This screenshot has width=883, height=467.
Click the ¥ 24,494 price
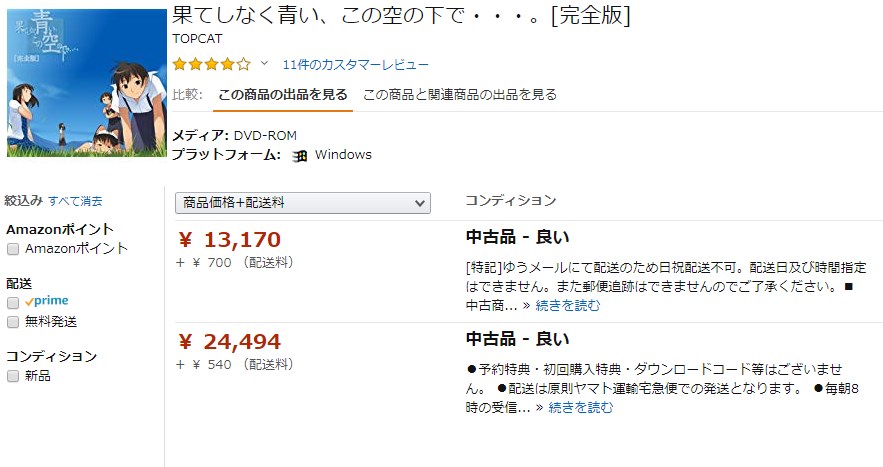pyautogui.click(x=229, y=342)
